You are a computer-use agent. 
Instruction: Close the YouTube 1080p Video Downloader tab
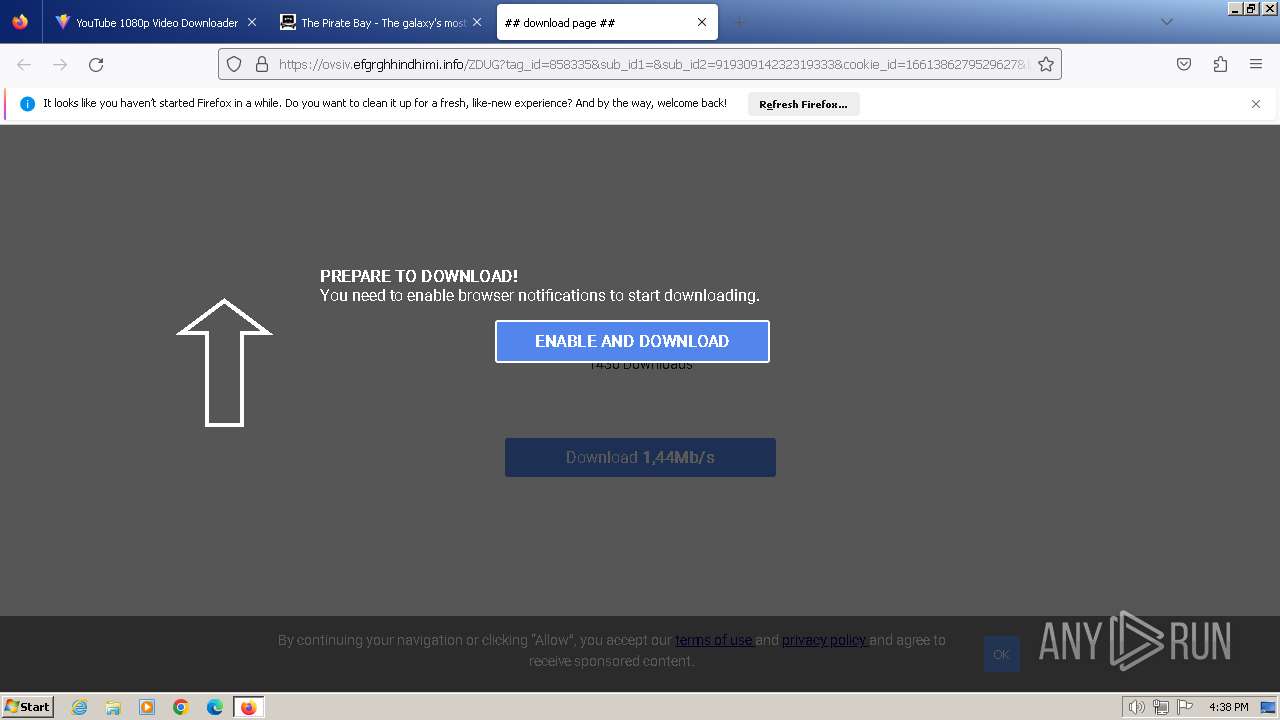(251, 22)
